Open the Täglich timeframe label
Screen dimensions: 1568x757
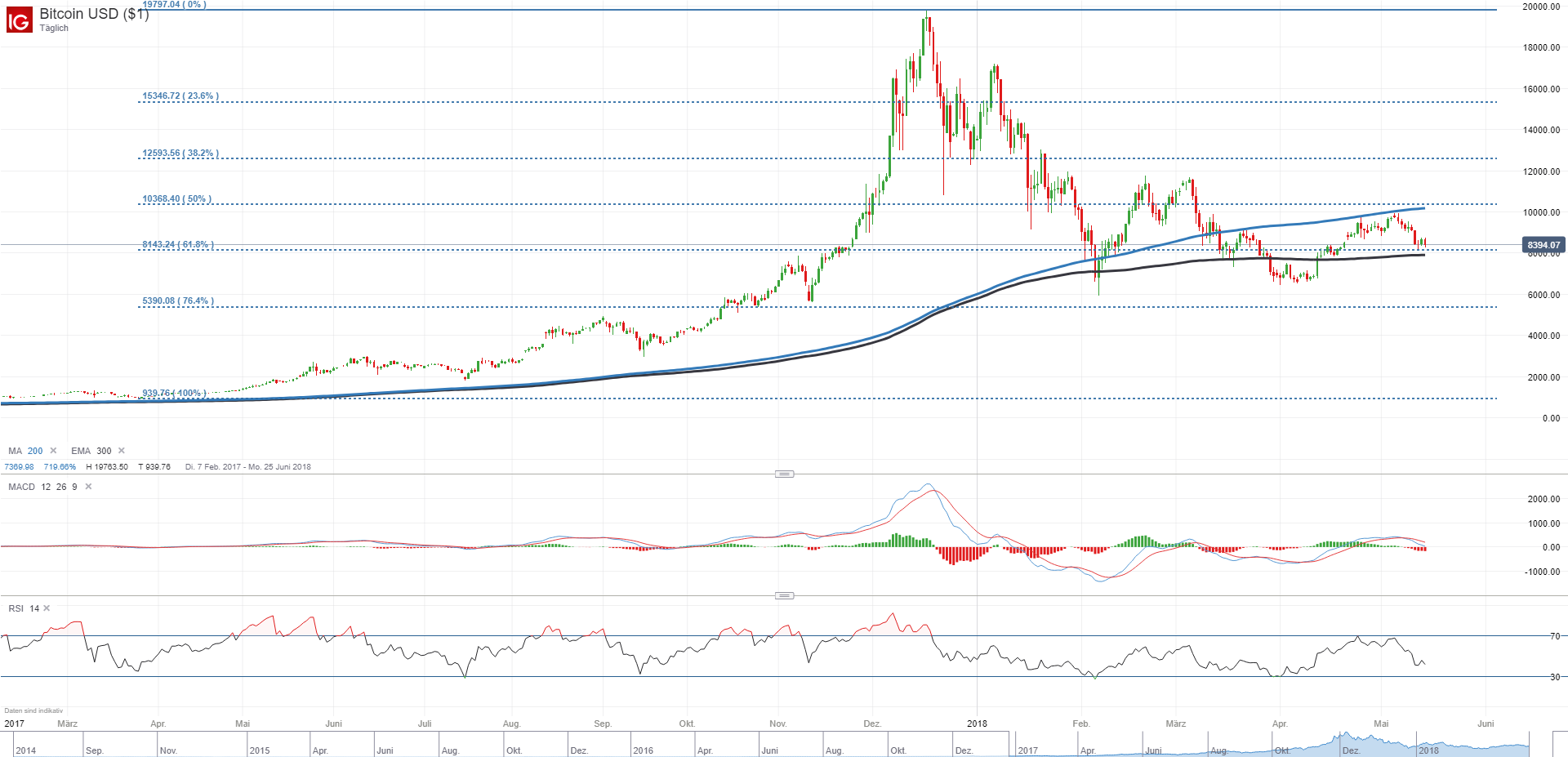click(x=54, y=29)
